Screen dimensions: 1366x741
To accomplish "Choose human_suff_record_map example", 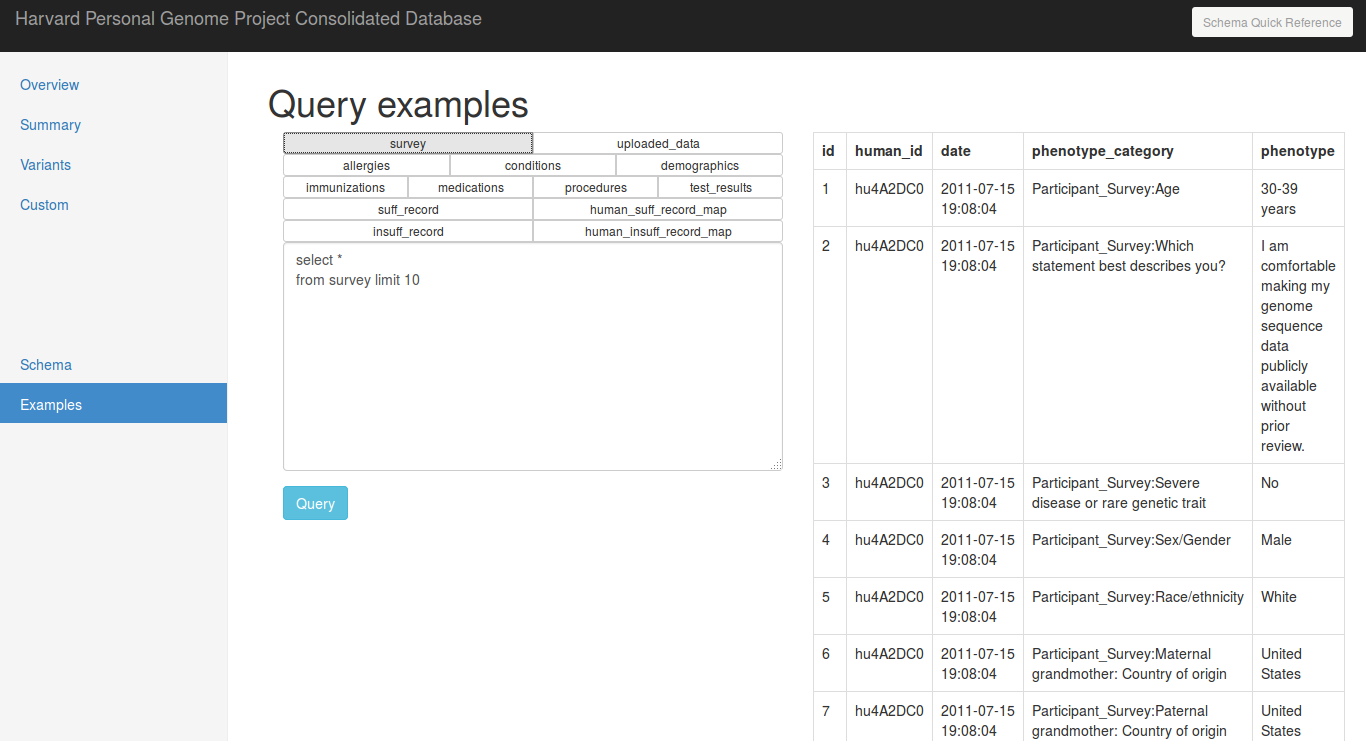I will pos(658,210).
